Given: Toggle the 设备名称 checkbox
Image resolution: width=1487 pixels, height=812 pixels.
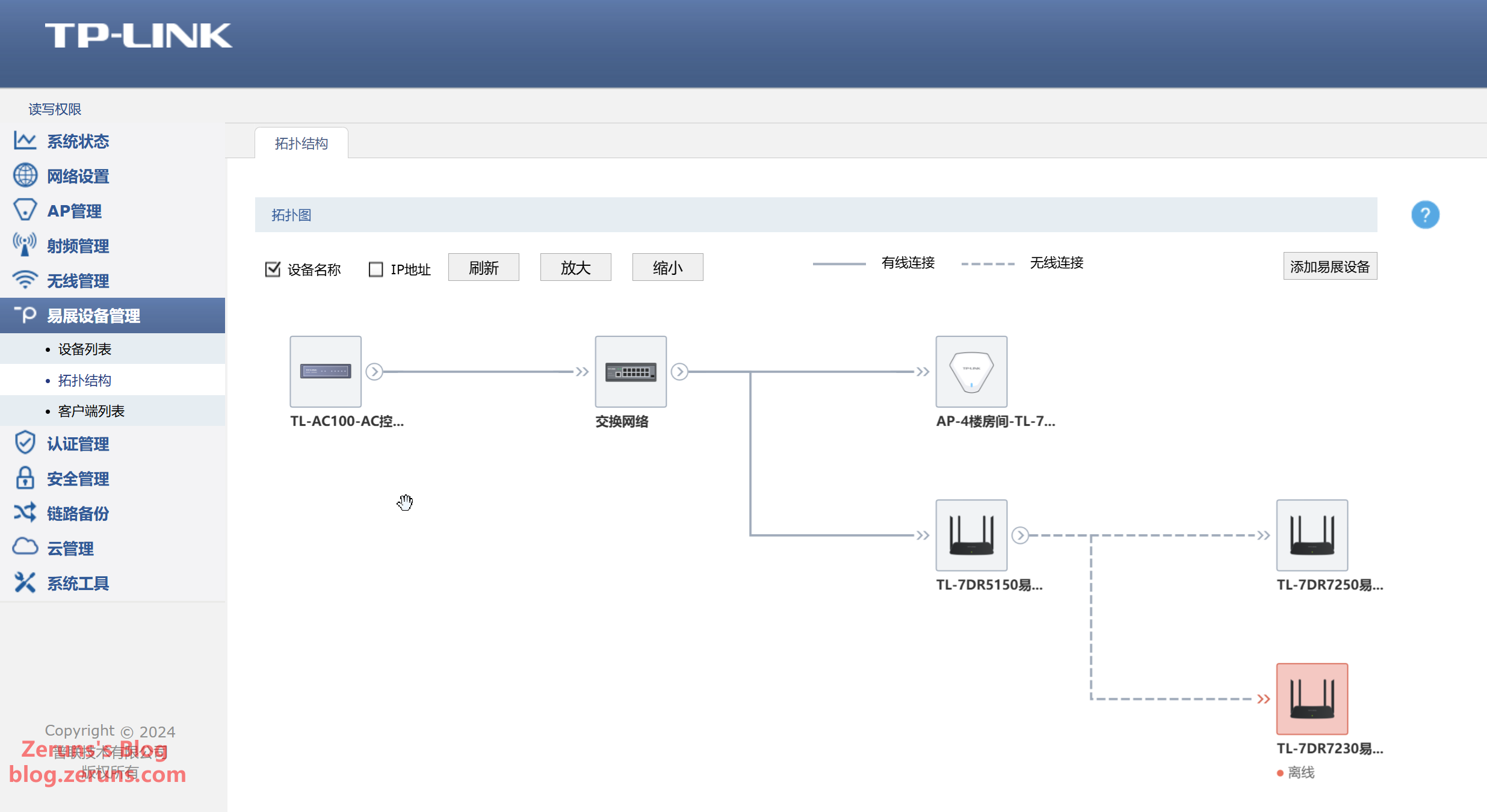Looking at the screenshot, I should (x=273, y=269).
